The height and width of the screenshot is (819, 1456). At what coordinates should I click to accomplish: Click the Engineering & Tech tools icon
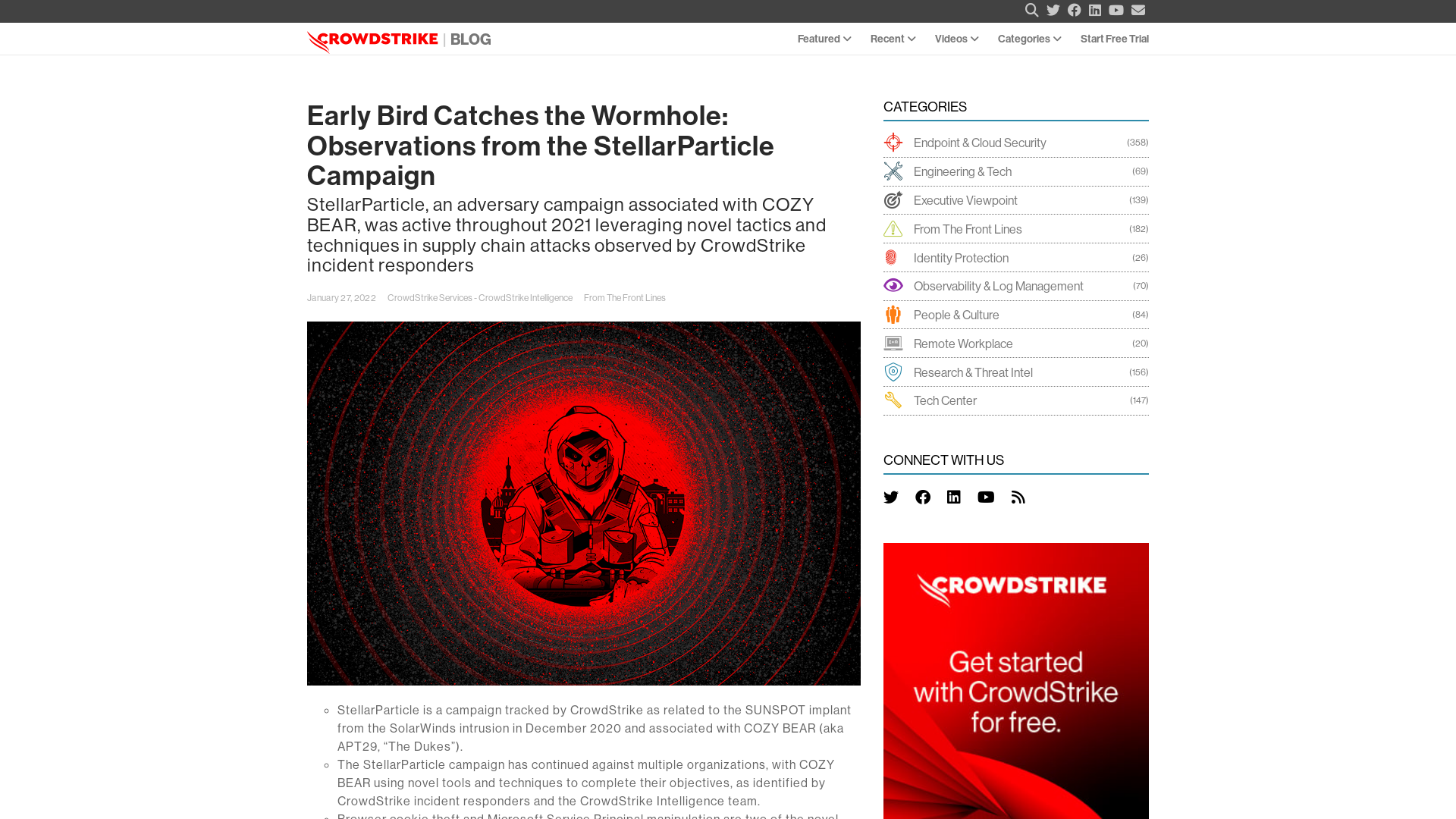coord(893,171)
